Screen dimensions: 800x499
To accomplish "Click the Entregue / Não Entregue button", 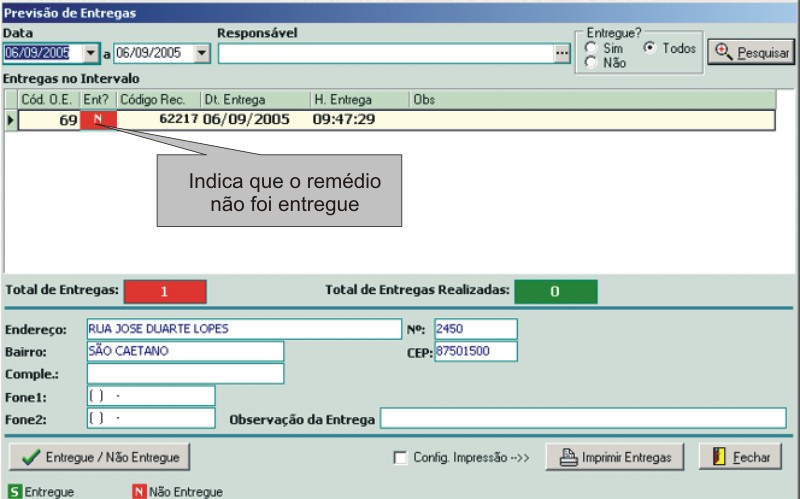I will click(x=99, y=457).
